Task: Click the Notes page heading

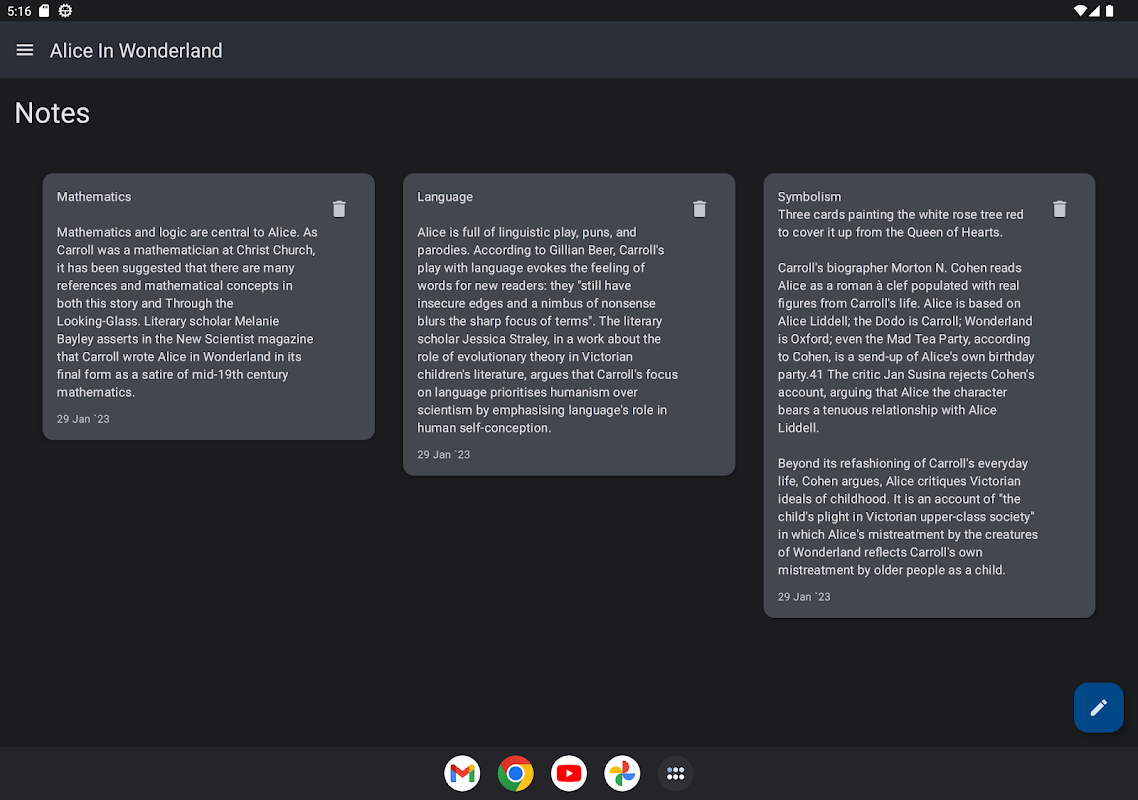Action: 52,113
